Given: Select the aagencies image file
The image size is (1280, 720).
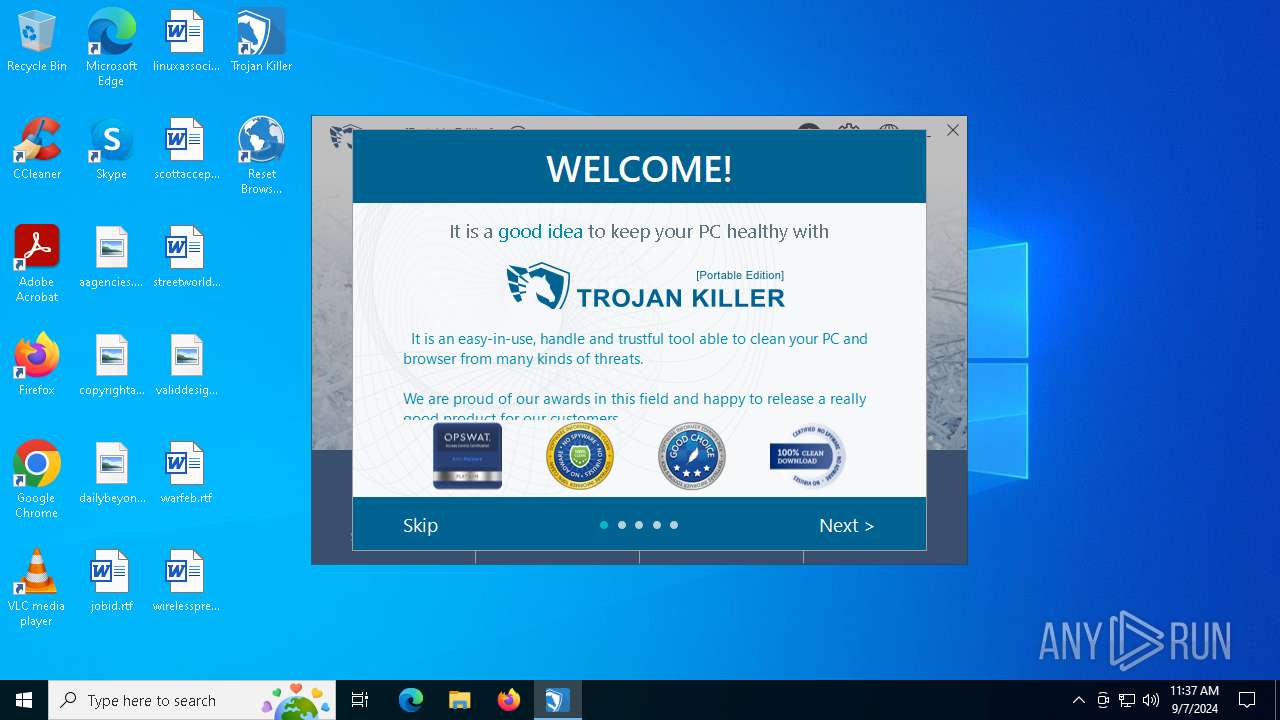Looking at the screenshot, I should [x=111, y=258].
